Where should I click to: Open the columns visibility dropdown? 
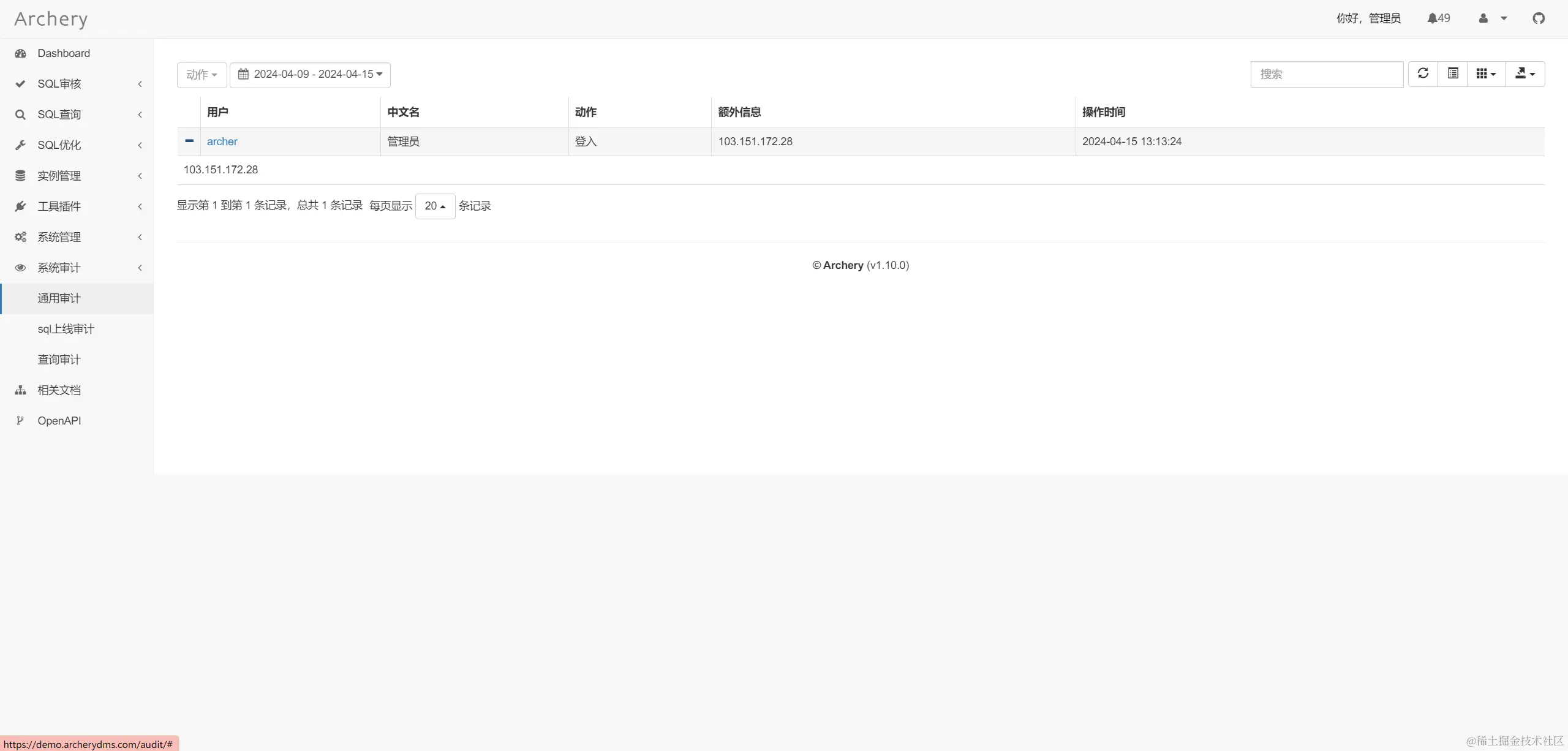tap(1486, 74)
